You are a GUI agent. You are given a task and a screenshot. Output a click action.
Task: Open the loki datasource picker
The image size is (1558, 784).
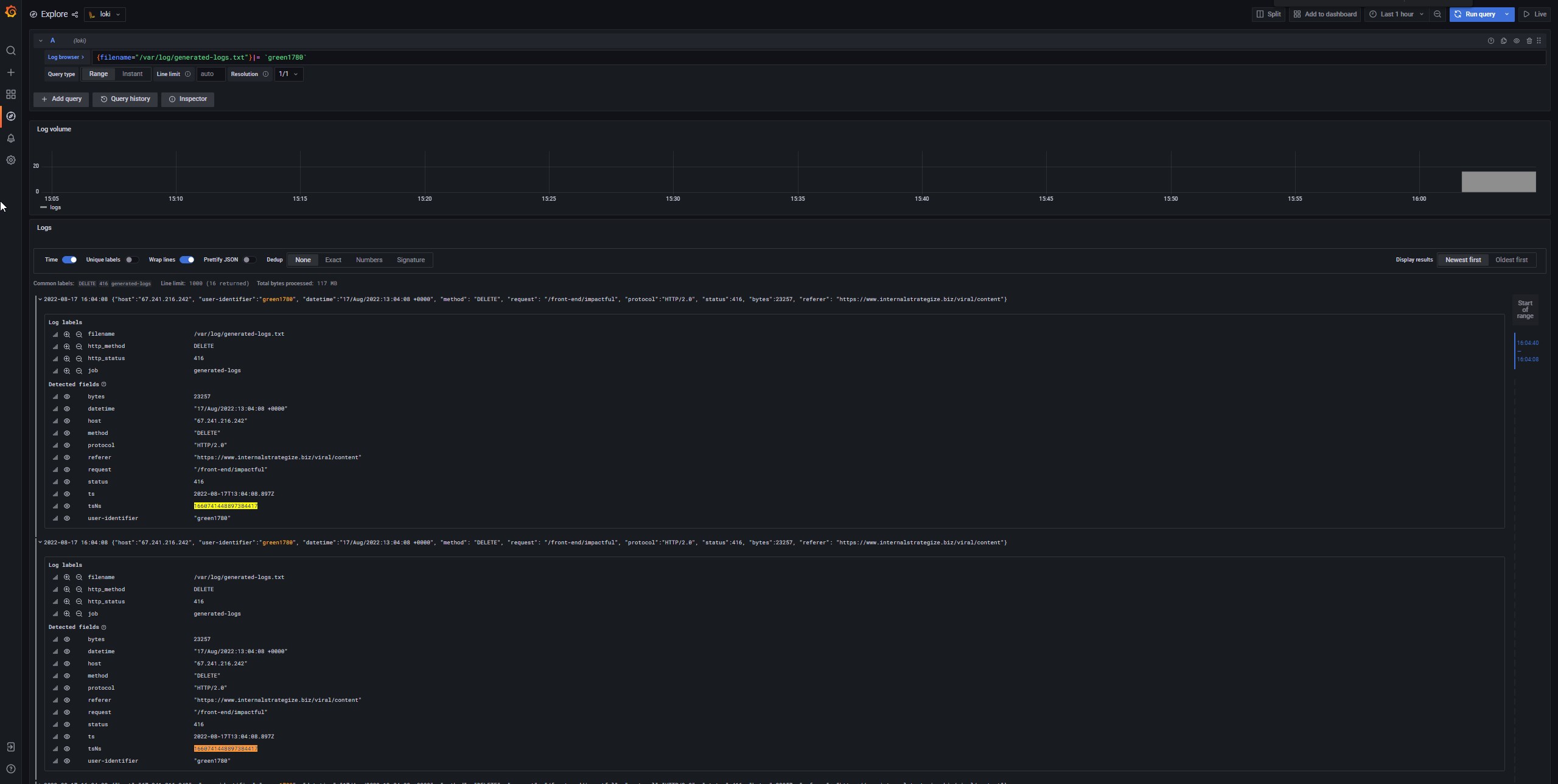coord(104,14)
